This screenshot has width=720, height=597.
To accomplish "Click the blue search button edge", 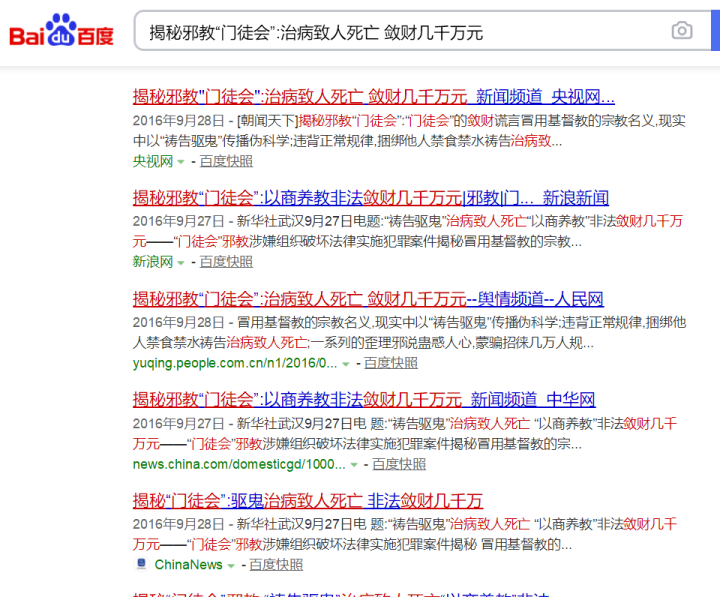I will (x=715, y=31).
